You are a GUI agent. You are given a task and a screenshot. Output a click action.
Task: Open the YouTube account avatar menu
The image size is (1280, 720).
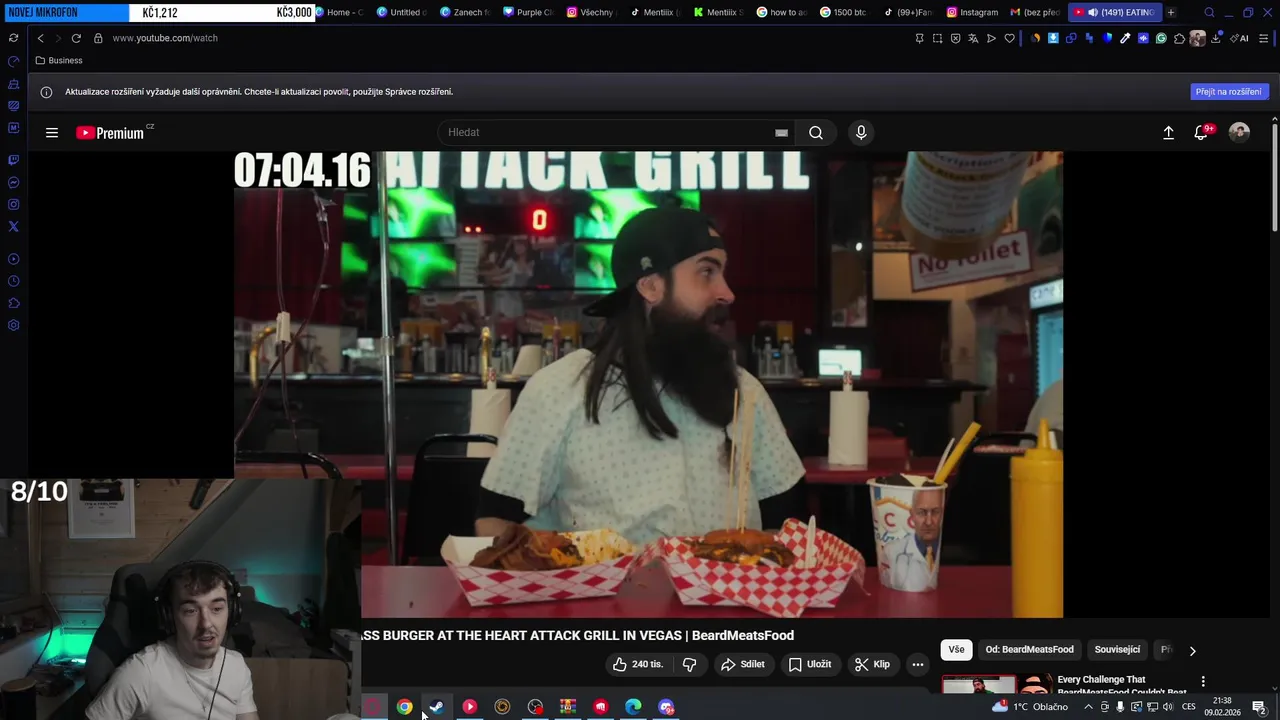click(1239, 133)
